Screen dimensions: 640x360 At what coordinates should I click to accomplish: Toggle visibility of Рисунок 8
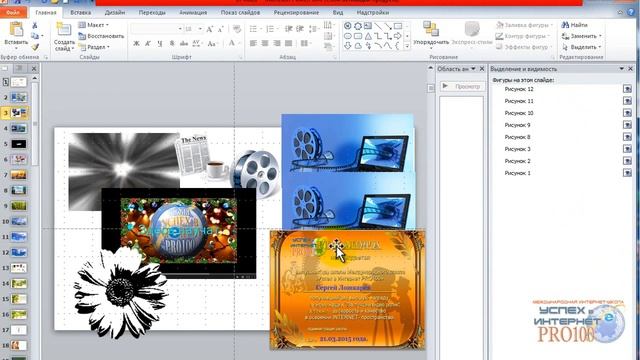tap(627, 137)
